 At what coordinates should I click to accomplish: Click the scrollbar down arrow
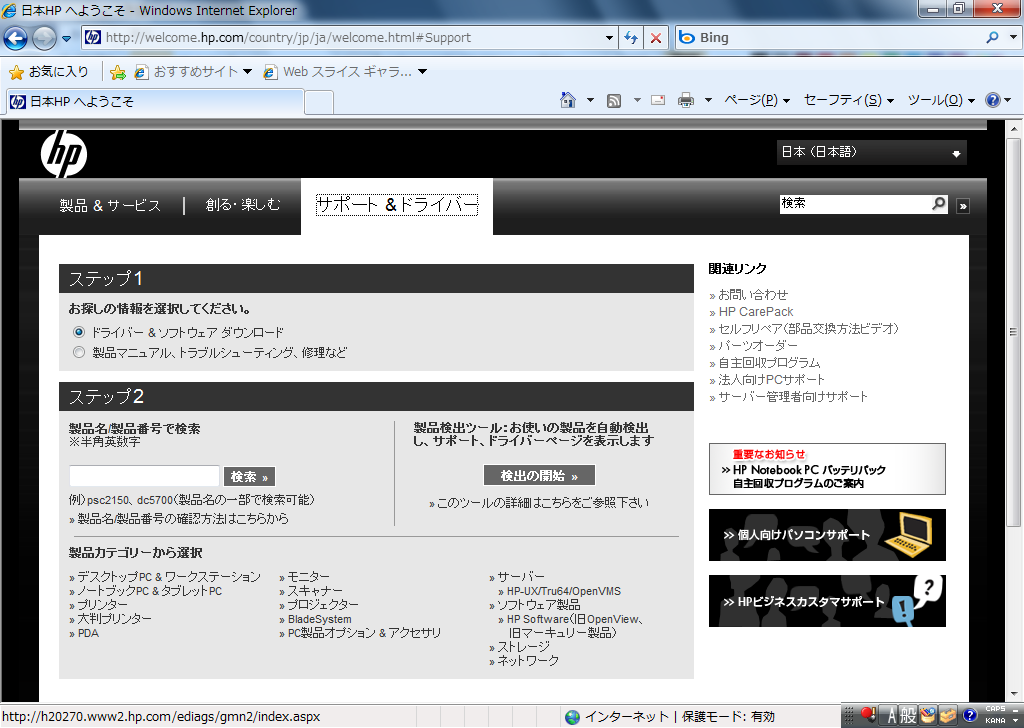1013,695
